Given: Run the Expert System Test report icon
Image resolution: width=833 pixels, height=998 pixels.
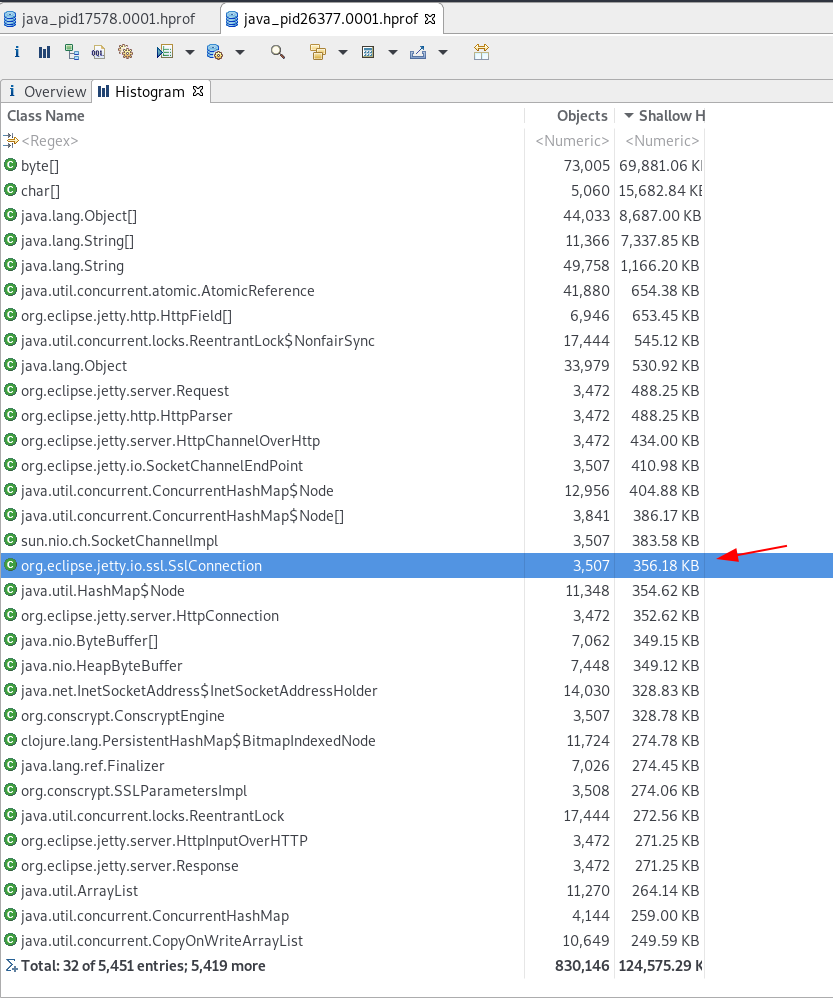Looking at the screenshot, I should click(x=163, y=51).
